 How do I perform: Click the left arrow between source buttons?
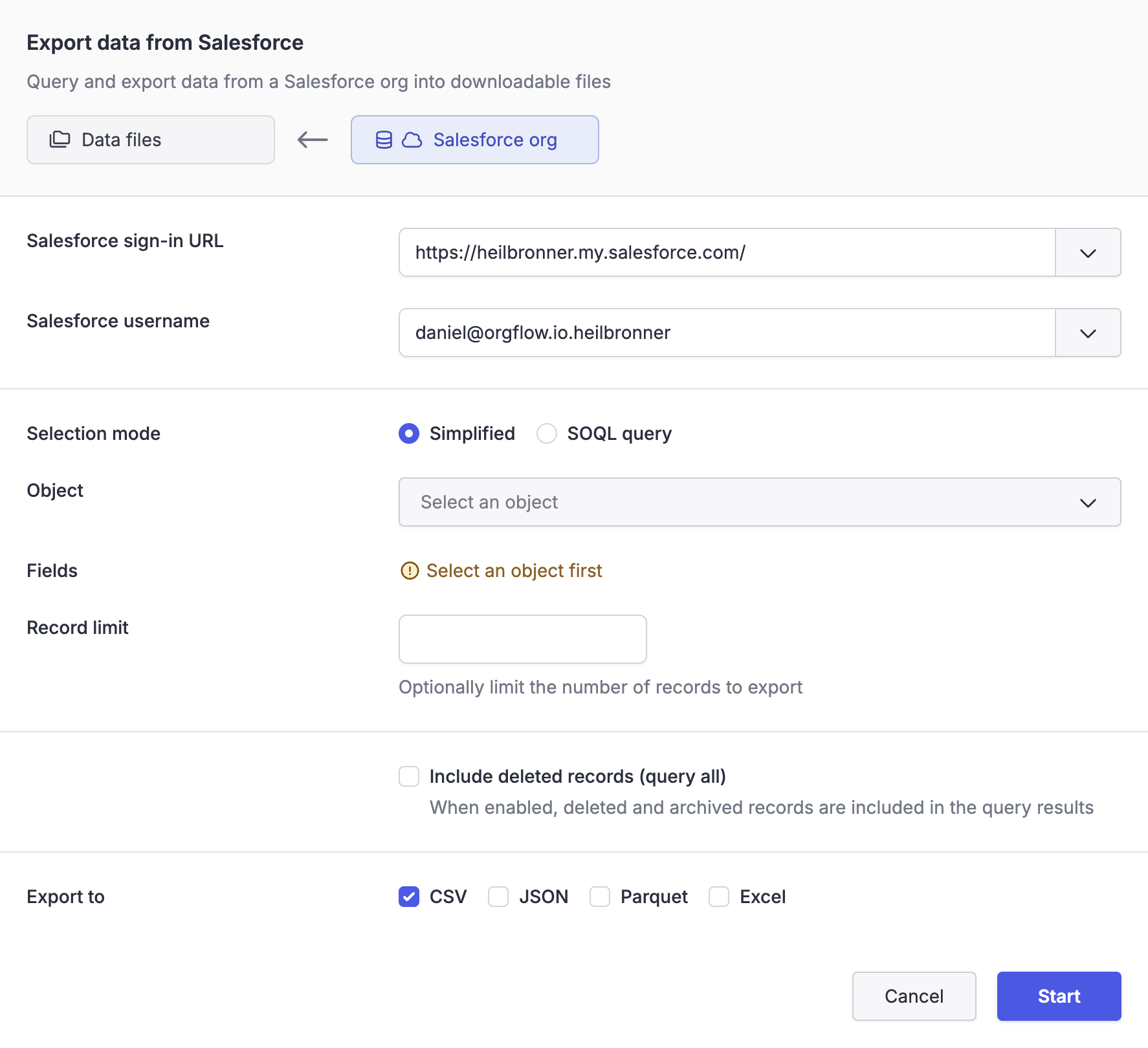313,140
